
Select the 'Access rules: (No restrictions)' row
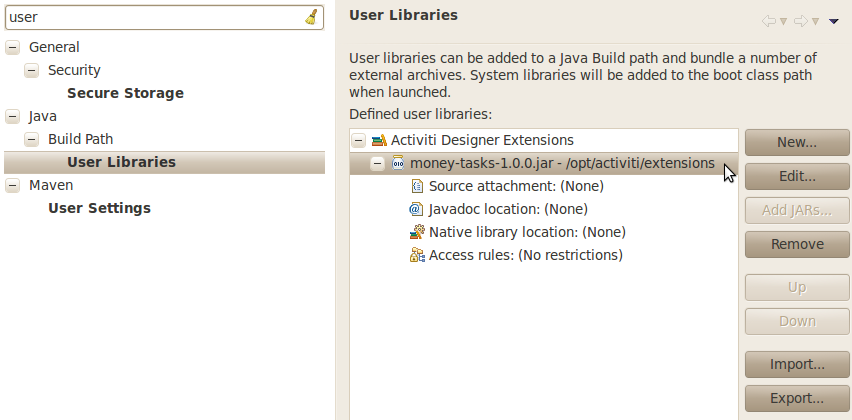(x=544, y=255)
